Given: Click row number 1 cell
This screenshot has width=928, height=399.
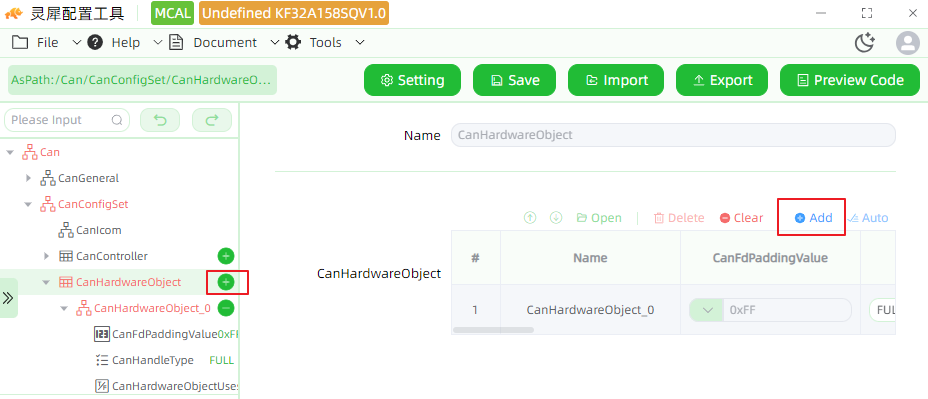Looking at the screenshot, I should [475, 310].
